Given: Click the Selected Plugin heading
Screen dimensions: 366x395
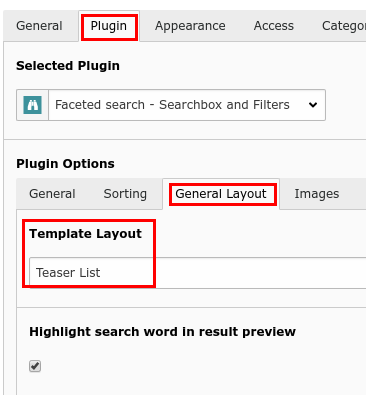Looking at the screenshot, I should coord(68,66).
